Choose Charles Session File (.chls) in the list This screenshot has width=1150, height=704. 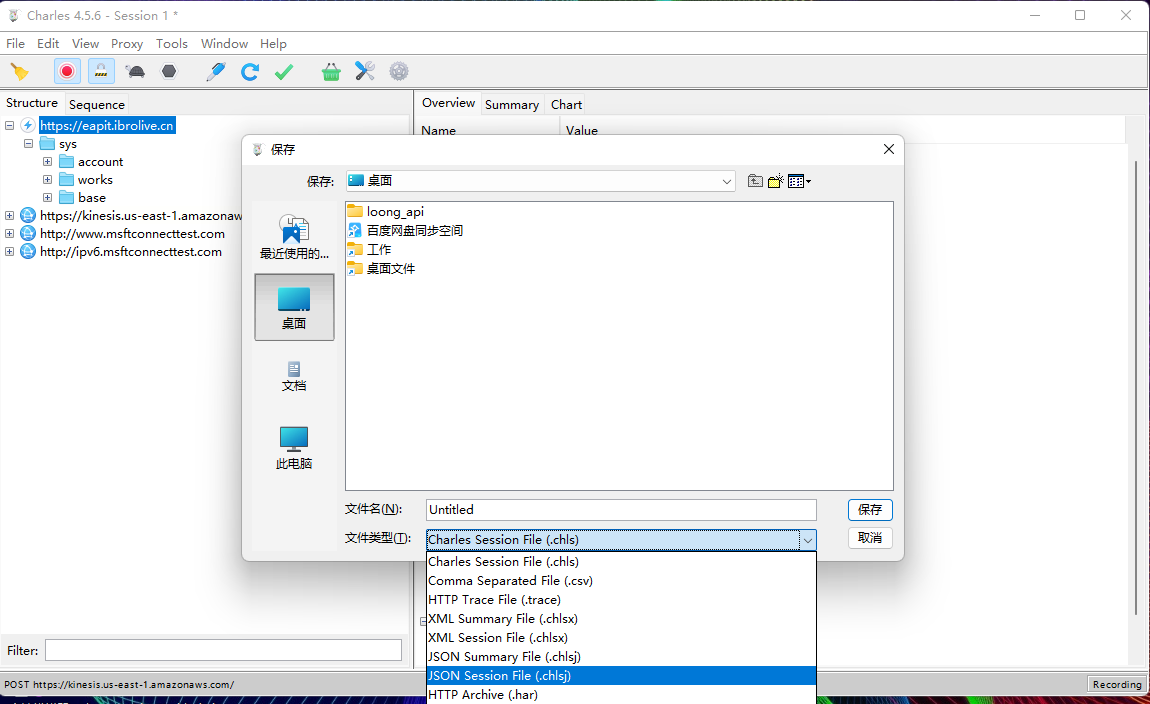click(621, 562)
